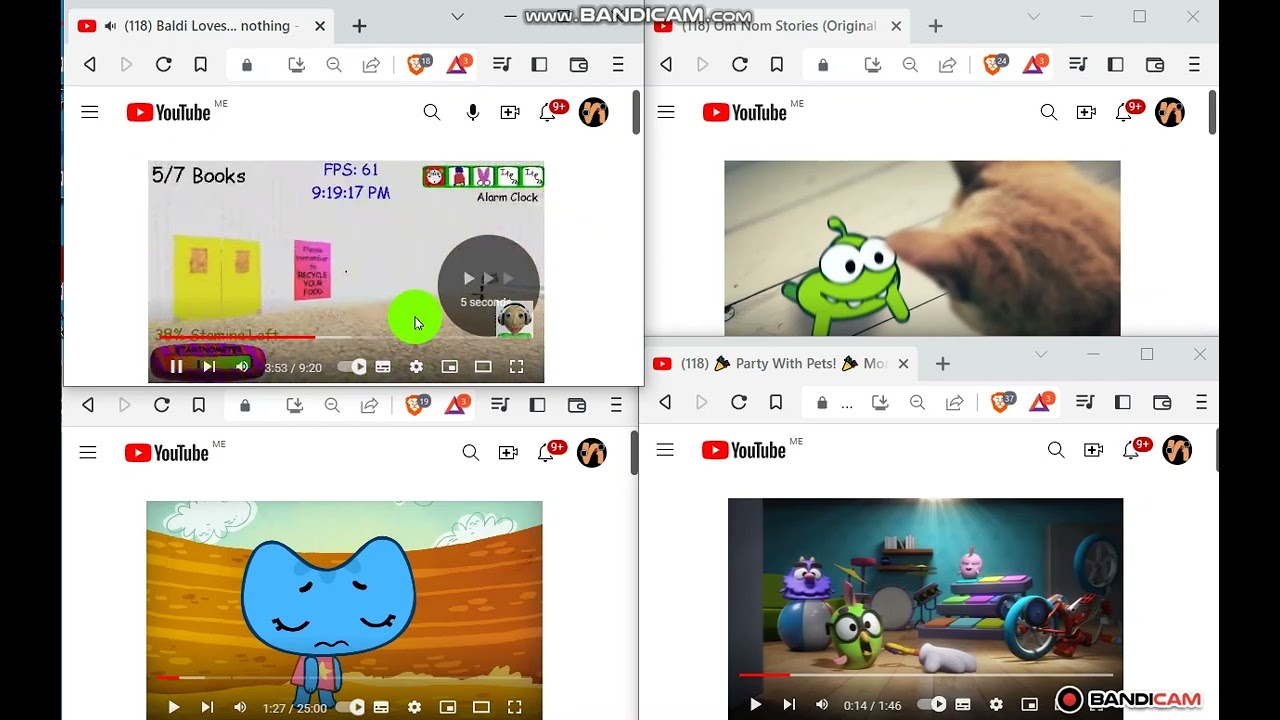Seek on the Baldi video progress bar
This screenshot has height=720, width=1280.
click(x=346, y=338)
